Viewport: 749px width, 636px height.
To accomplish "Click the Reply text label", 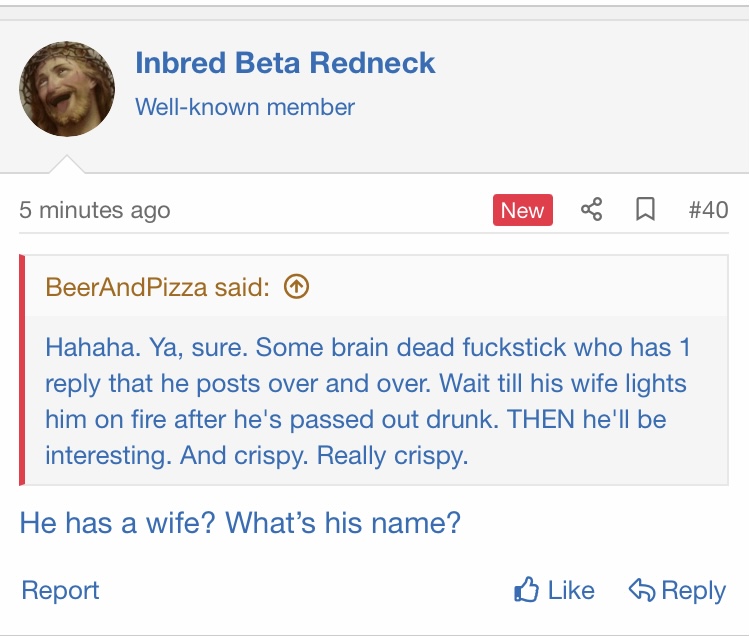I will pyautogui.click(x=693, y=590).
